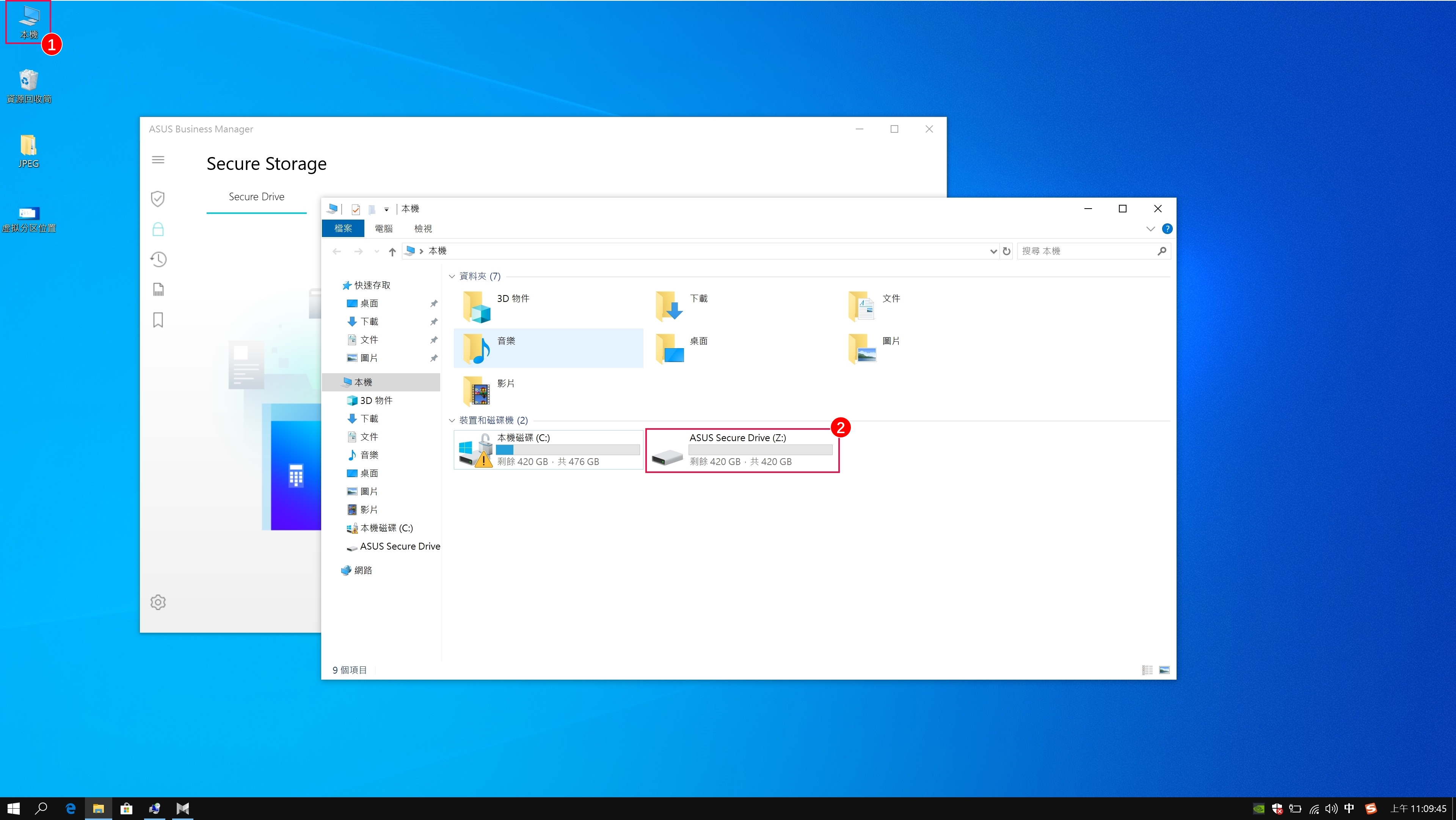Select the 本機 desktop icon

(x=29, y=23)
